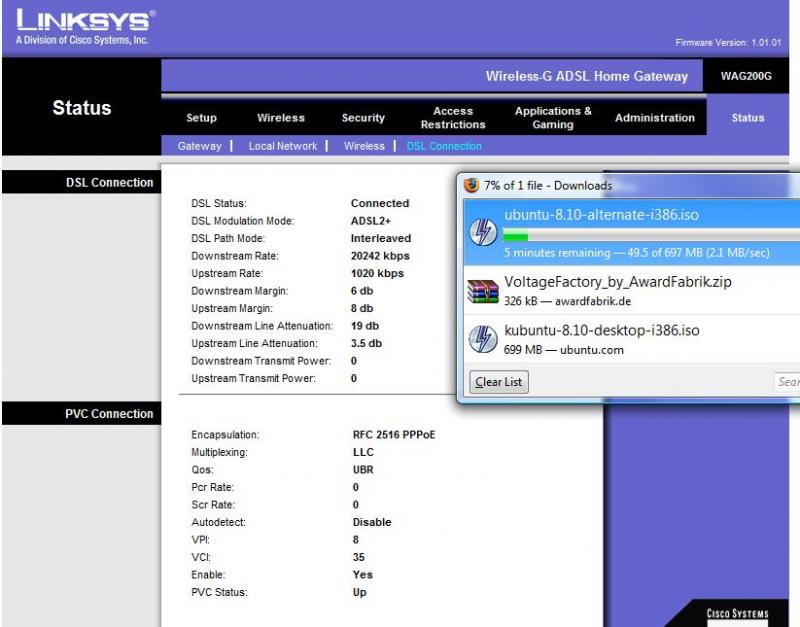Image resolution: width=800 pixels, height=627 pixels.
Task: Switch to the Security tab
Action: pos(363,118)
